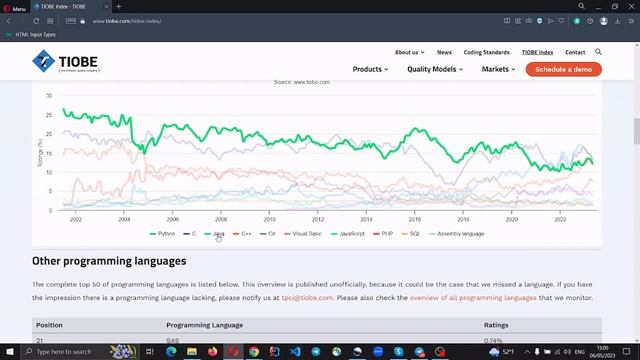The width and height of the screenshot is (640, 360).
Task: Toggle C# series in chart legend
Action: tap(268, 234)
